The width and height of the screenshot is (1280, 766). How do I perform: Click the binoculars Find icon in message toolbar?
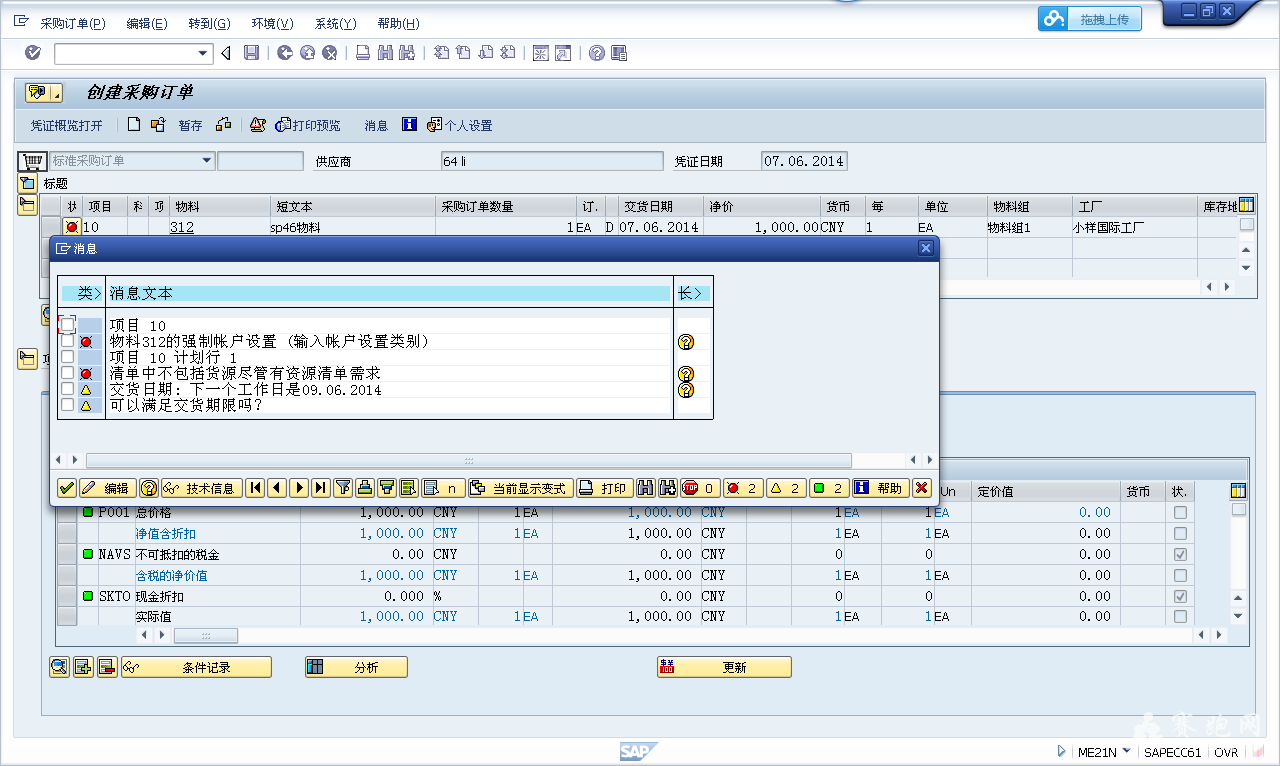(645, 488)
